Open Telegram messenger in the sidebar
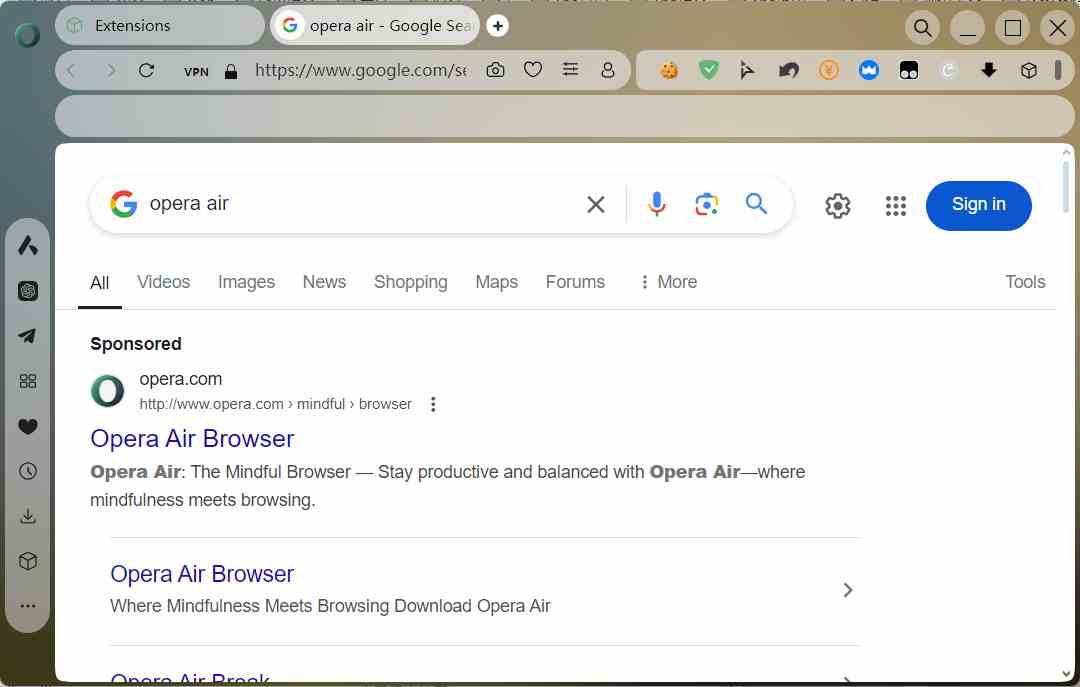 [28, 336]
